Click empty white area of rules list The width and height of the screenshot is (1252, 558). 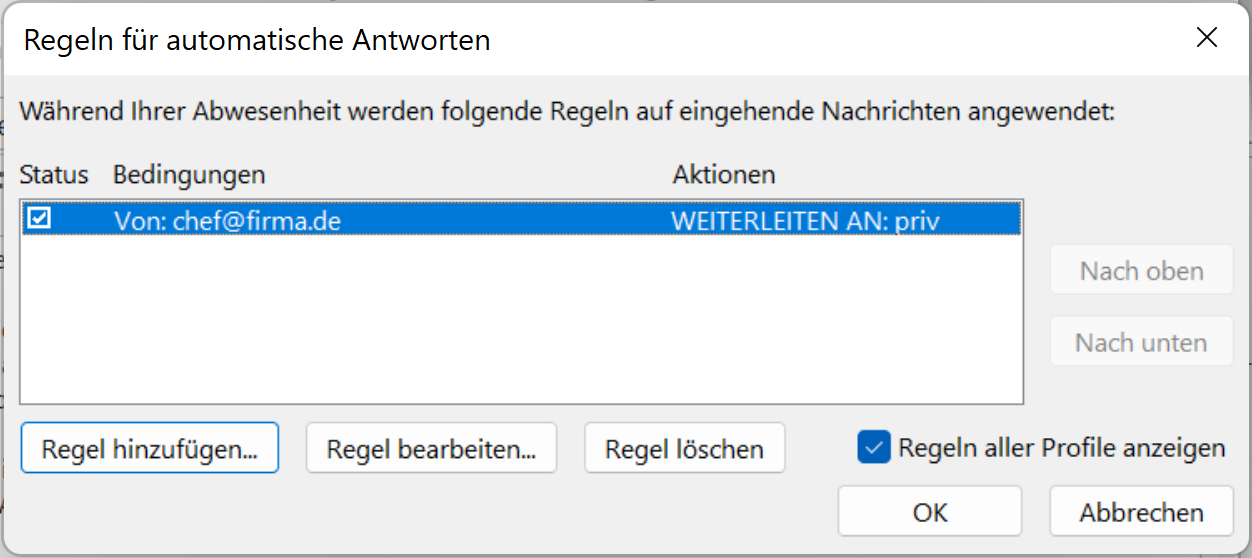pyautogui.click(x=521, y=320)
